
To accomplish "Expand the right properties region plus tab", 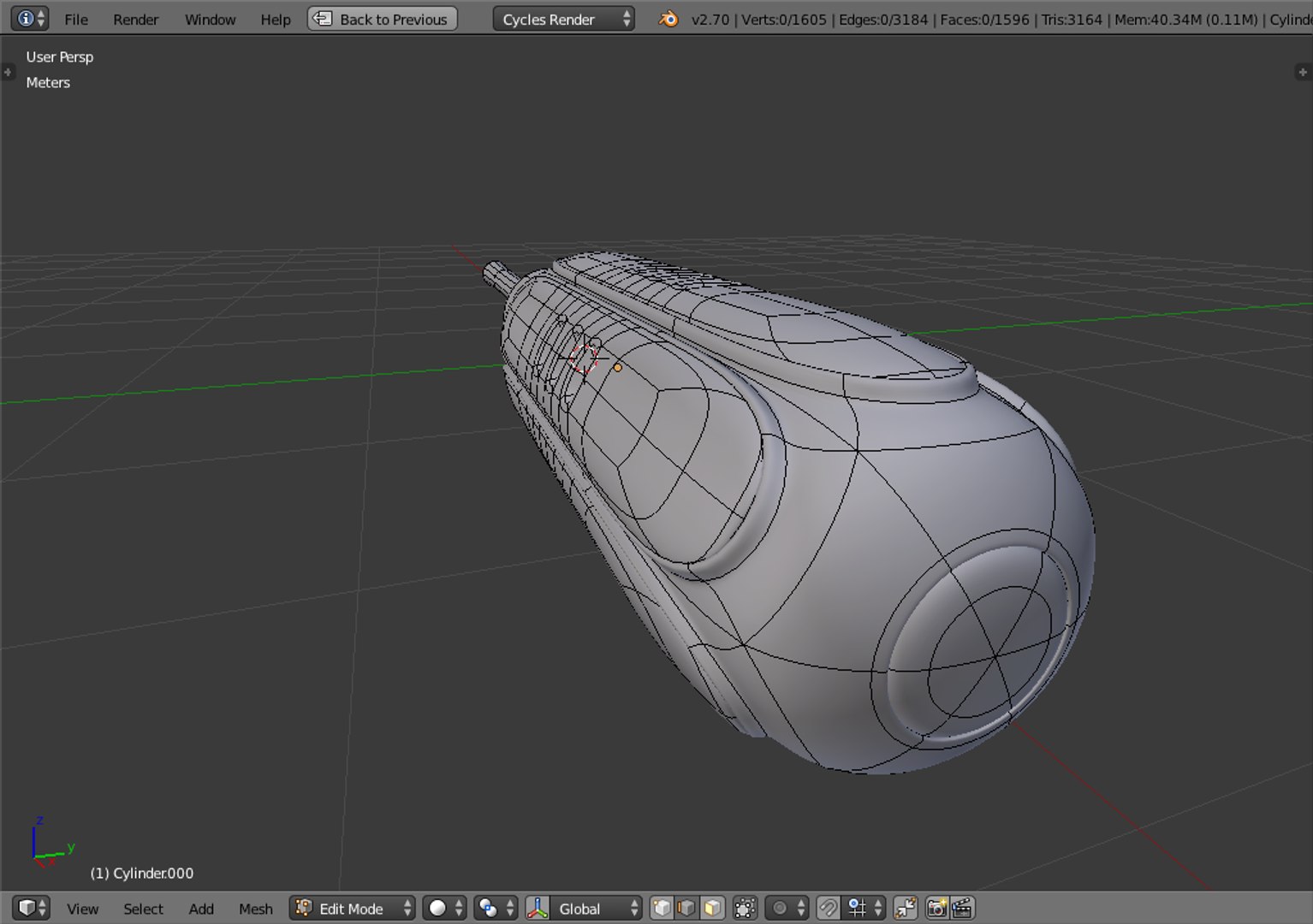I will point(1303,72).
